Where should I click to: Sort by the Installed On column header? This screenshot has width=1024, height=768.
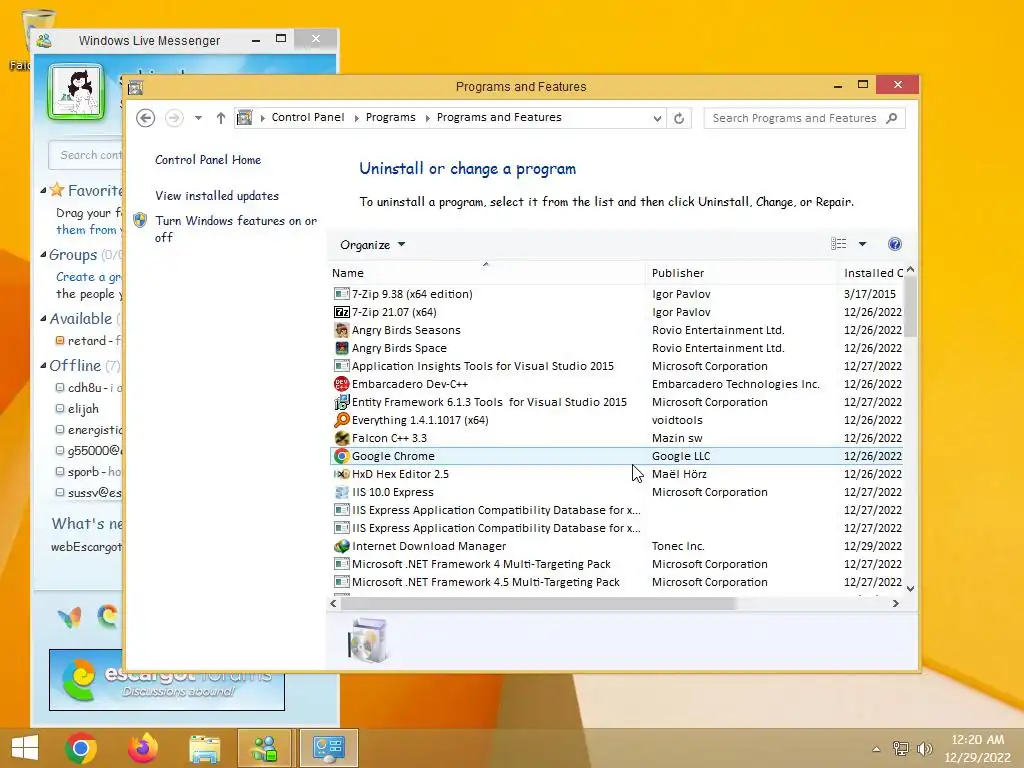873,273
